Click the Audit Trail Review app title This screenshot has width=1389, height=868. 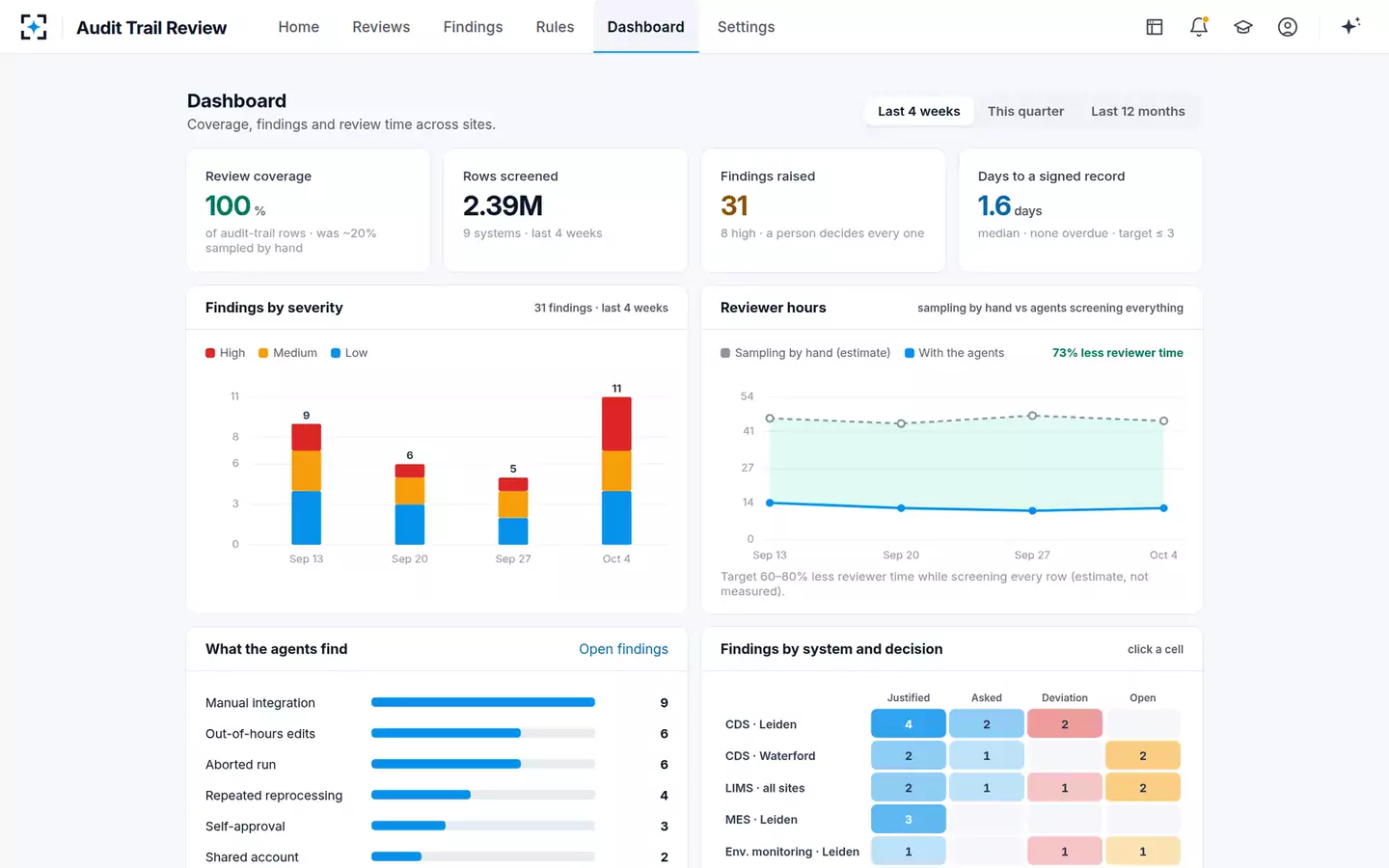coord(151,28)
